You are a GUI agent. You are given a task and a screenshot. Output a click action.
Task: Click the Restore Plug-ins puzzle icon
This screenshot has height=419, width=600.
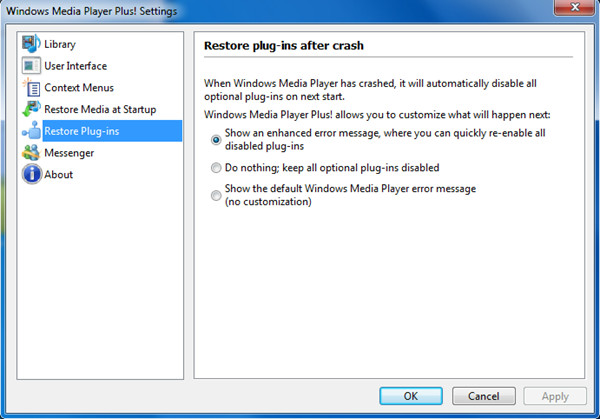point(31,131)
